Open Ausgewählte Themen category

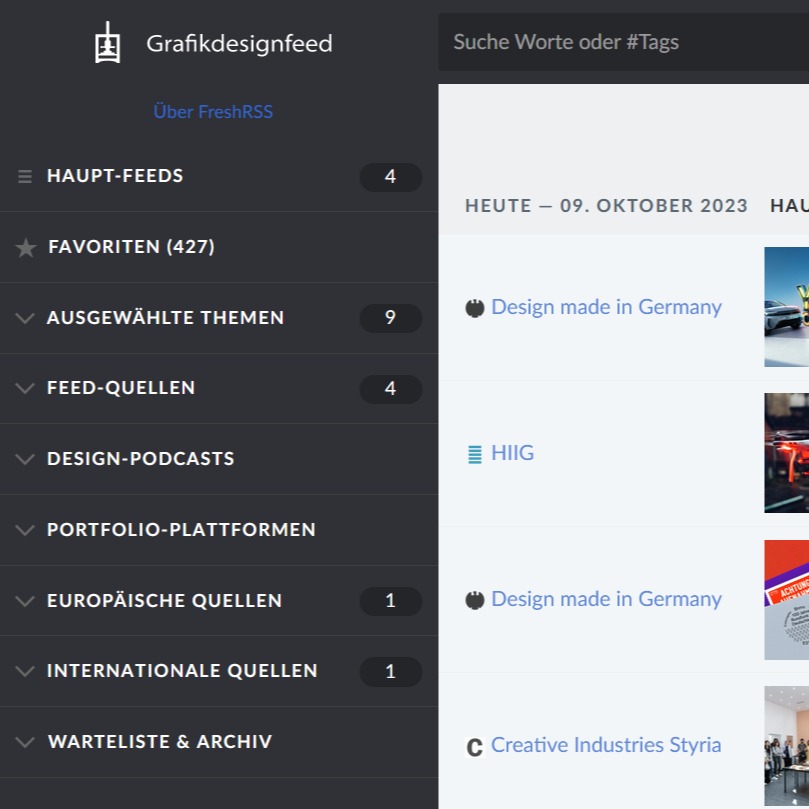pyautogui.click(x=166, y=317)
